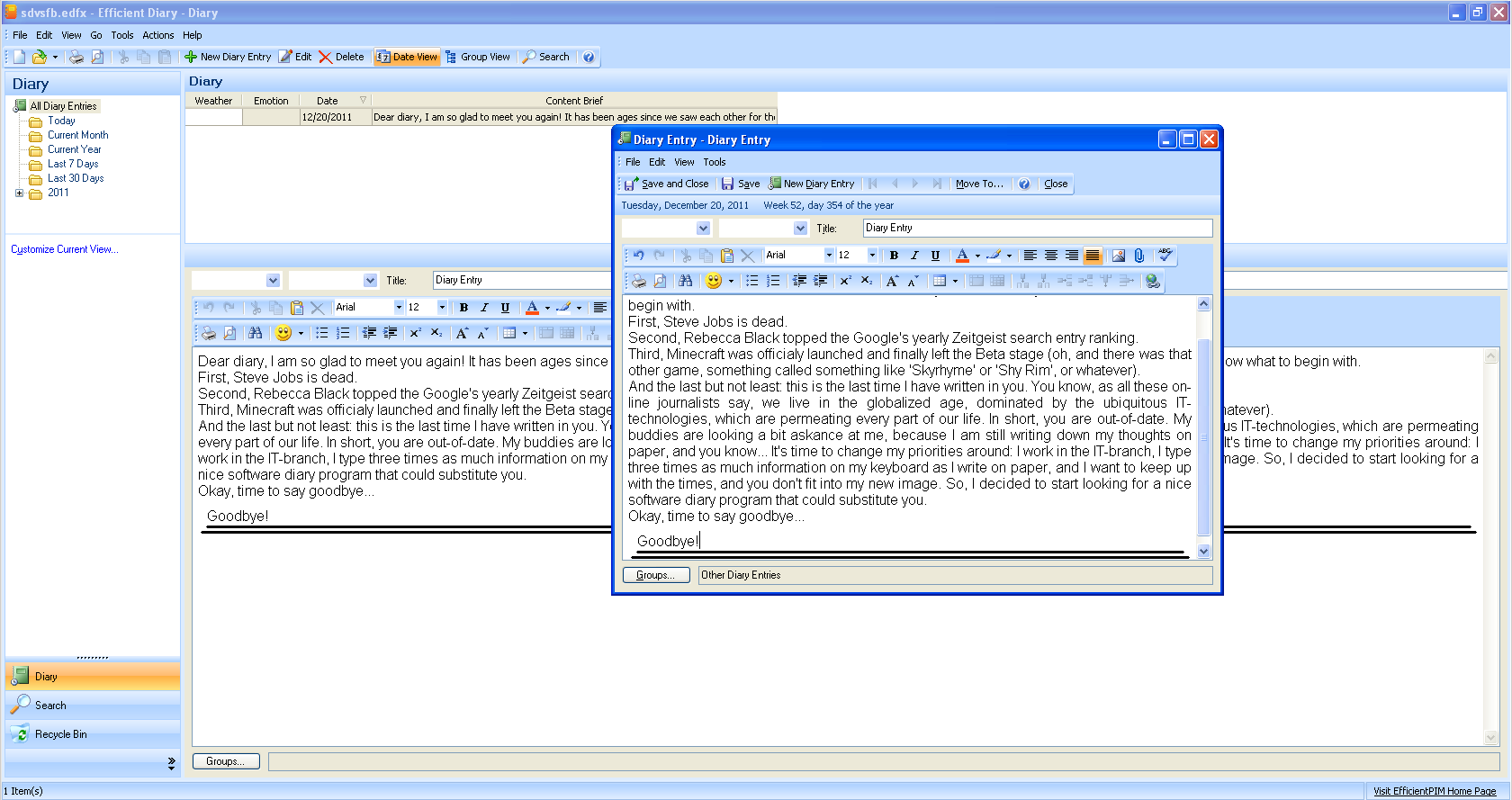Open second combo box left of Title in dialog

[x=801, y=229]
